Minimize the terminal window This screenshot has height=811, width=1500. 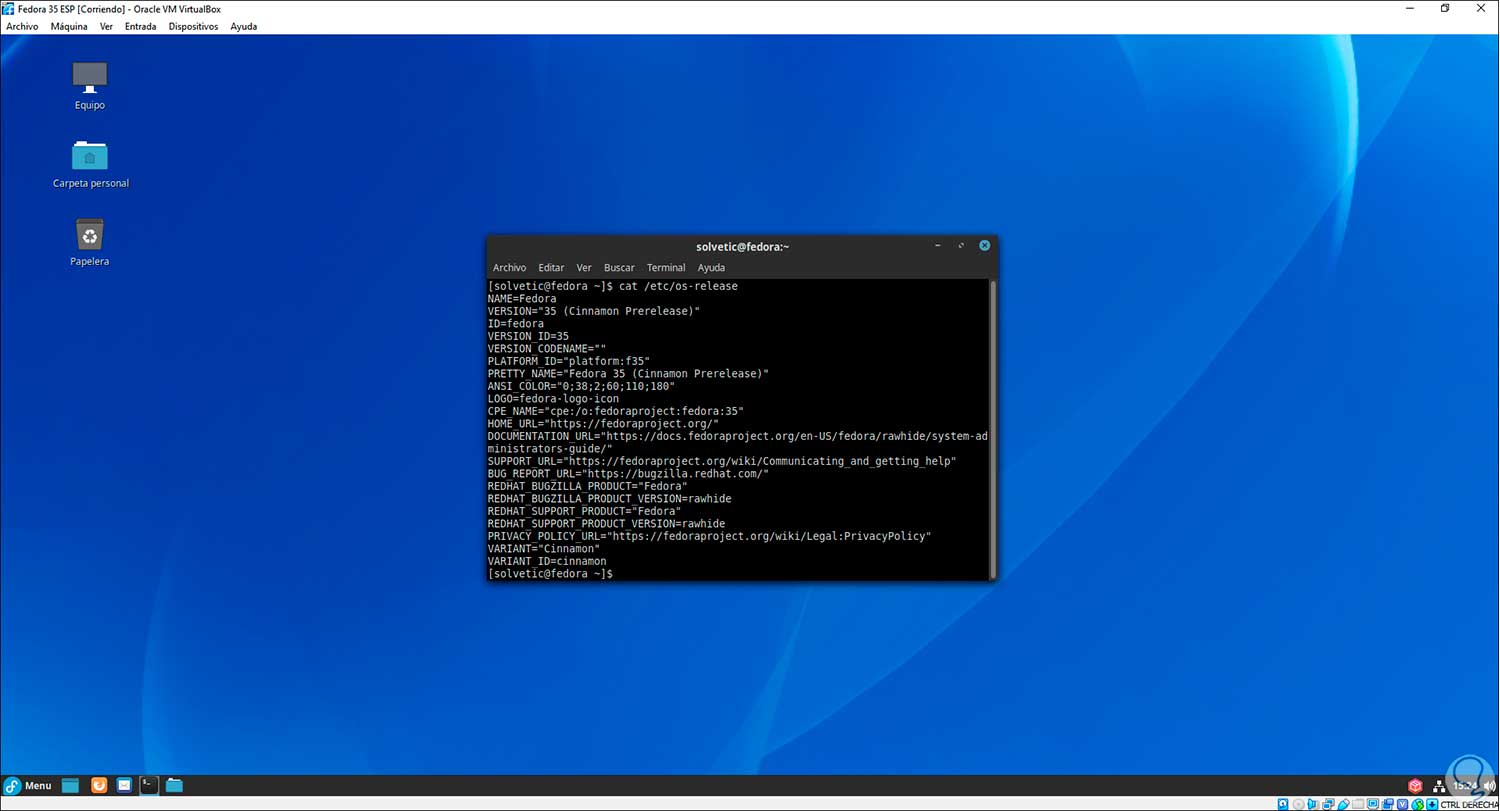click(x=937, y=246)
